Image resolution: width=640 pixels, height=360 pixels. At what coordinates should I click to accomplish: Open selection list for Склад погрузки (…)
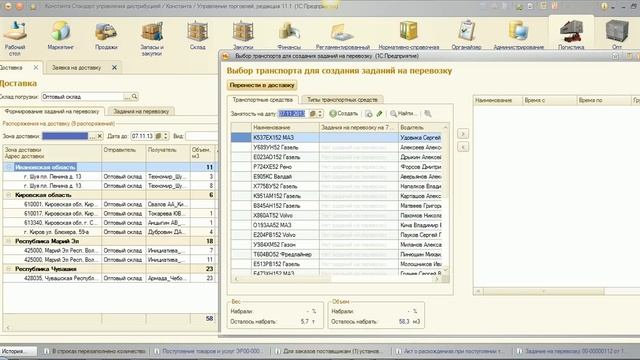[x=127, y=97]
